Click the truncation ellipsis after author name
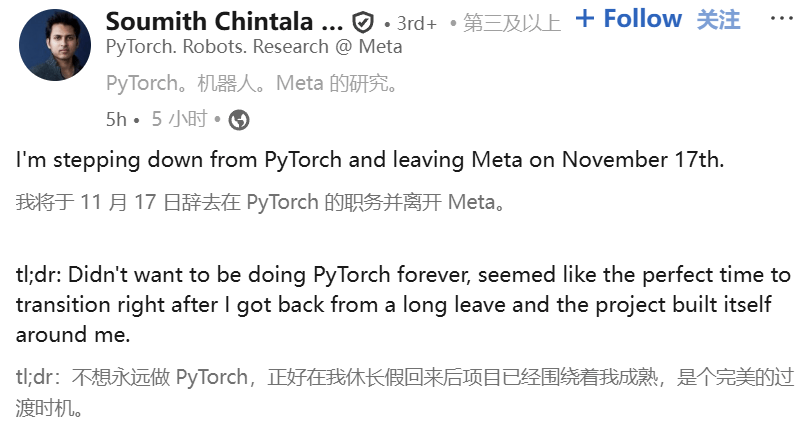 coord(331,22)
